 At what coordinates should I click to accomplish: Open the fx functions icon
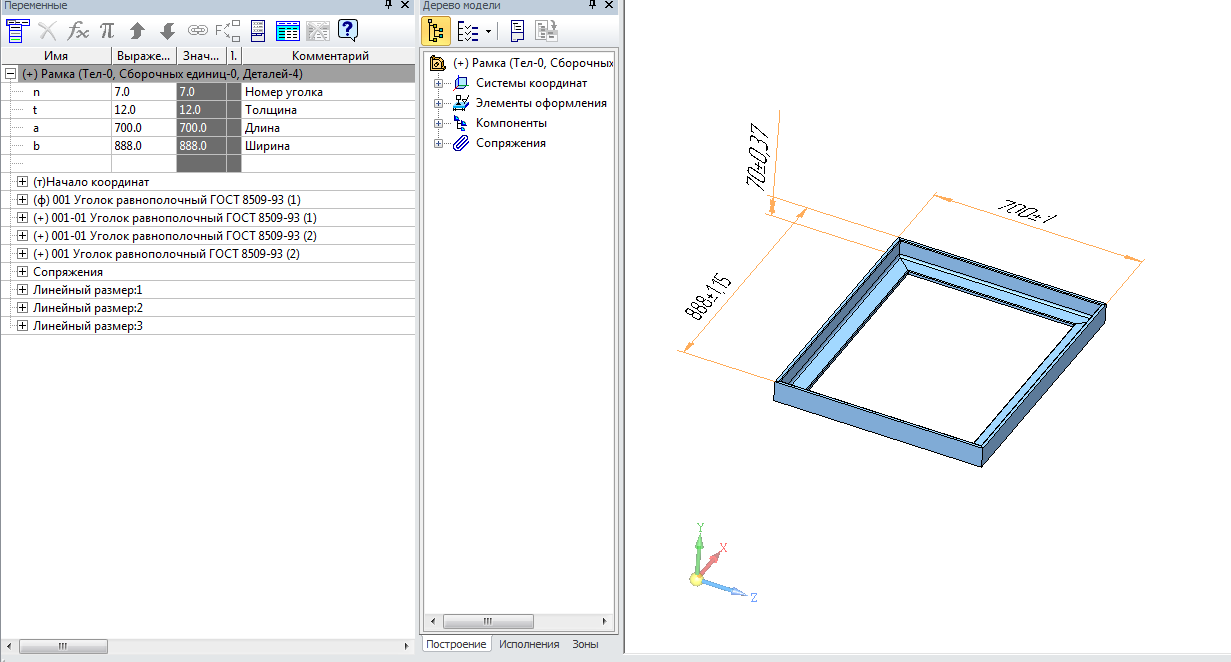click(x=78, y=30)
